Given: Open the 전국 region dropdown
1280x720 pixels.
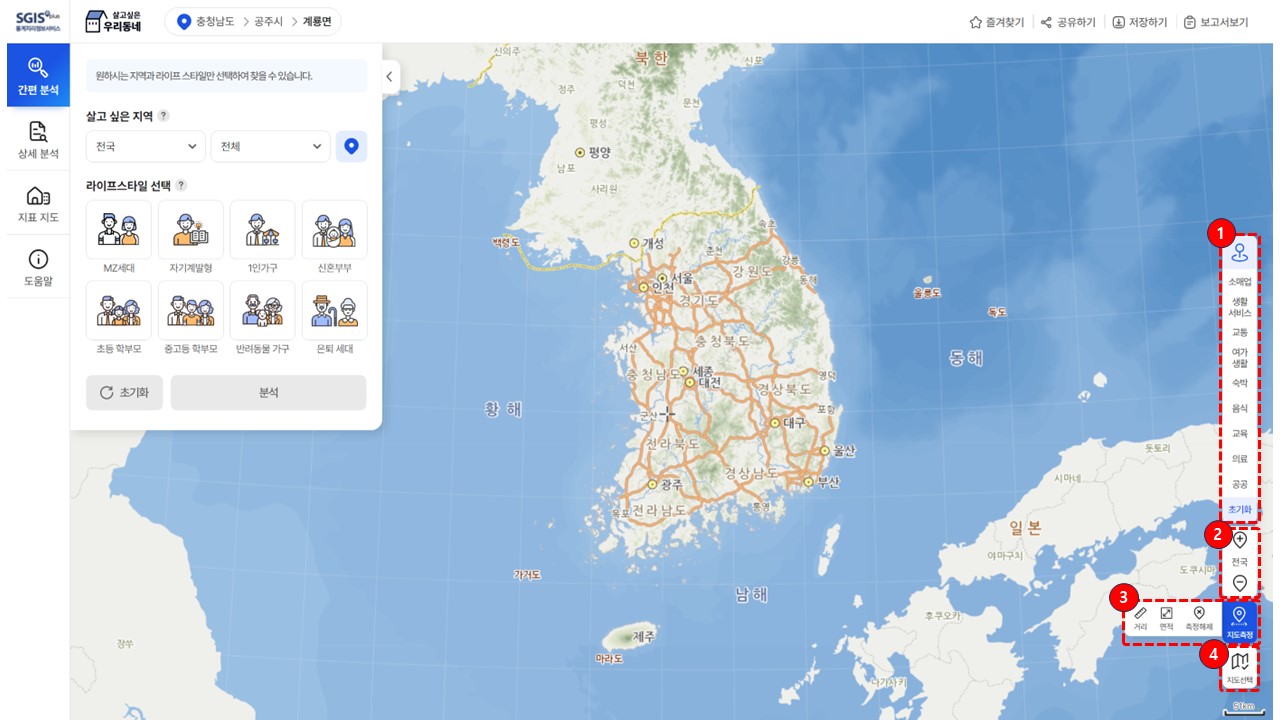Looking at the screenshot, I should [x=146, y=146].
